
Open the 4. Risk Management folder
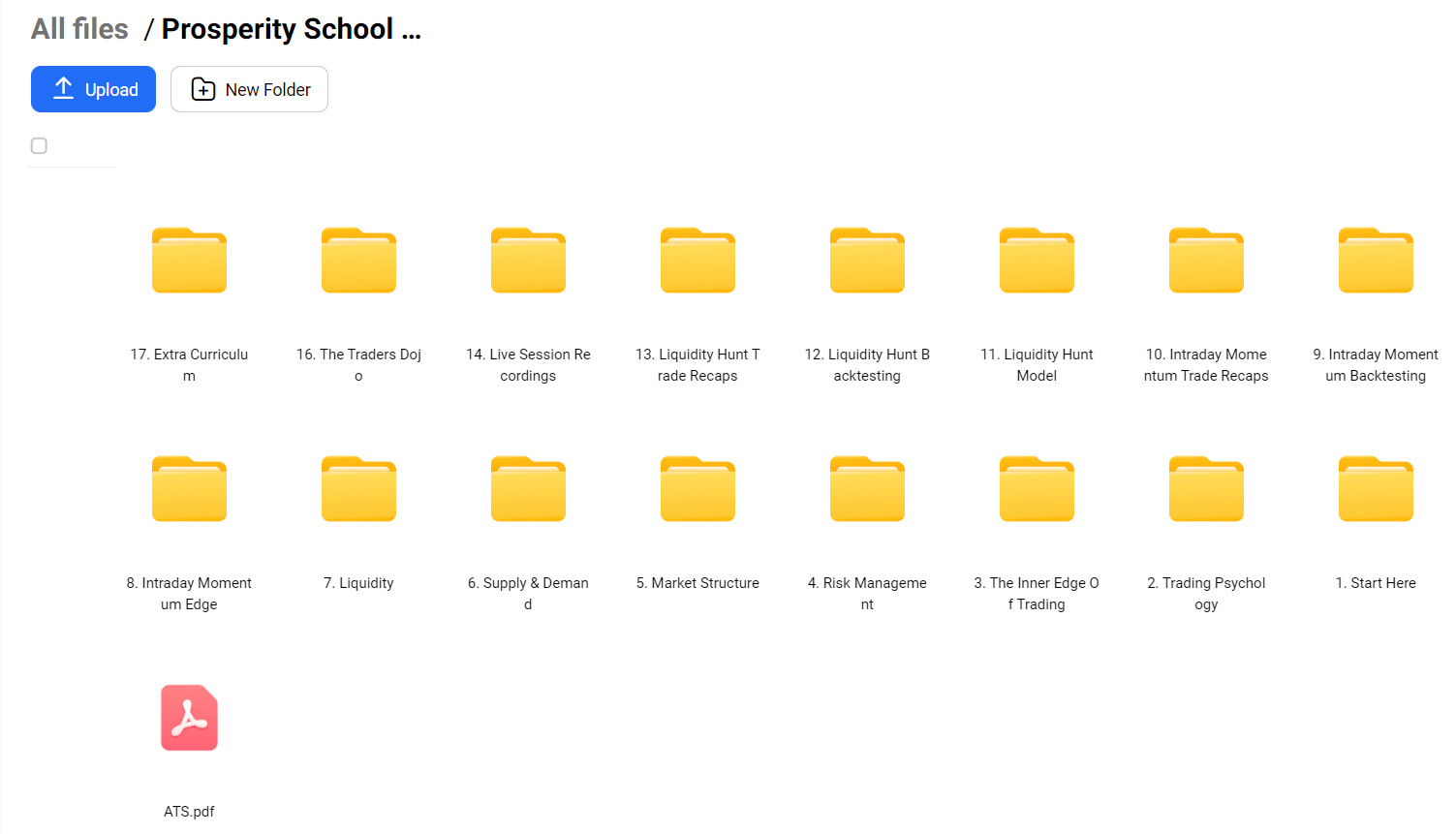[867, 489]
